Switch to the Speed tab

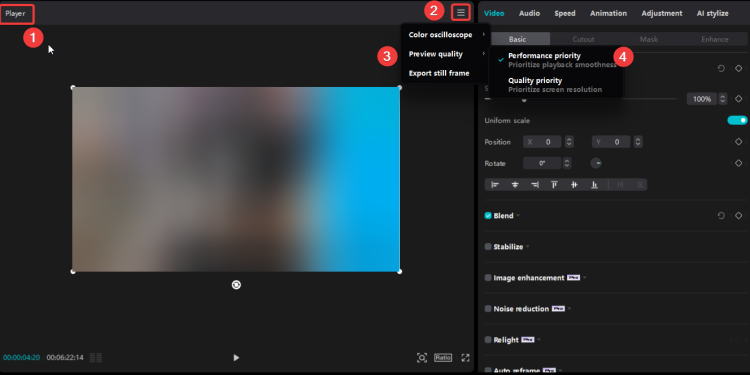(565, 13)
